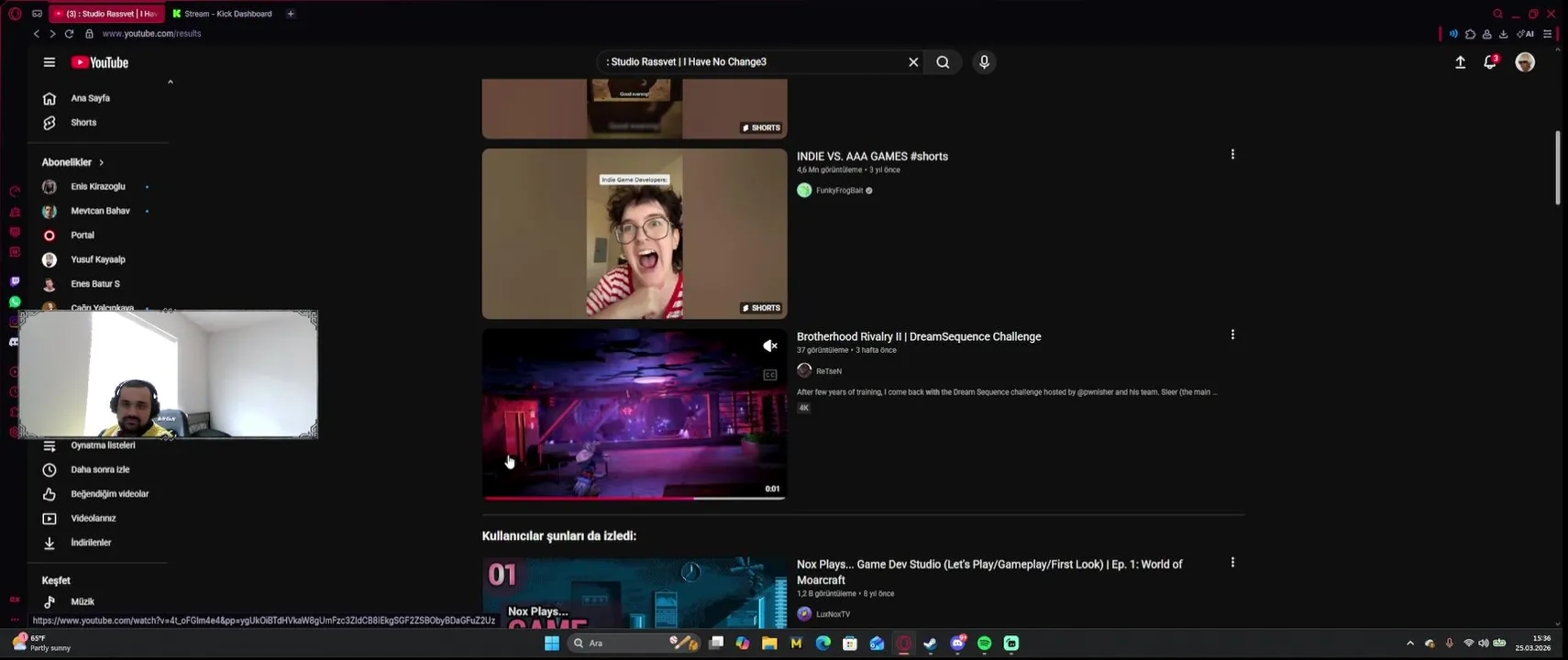Open Opera main menu logo
The image size is (1568, 660).
(x=15, y=14)
